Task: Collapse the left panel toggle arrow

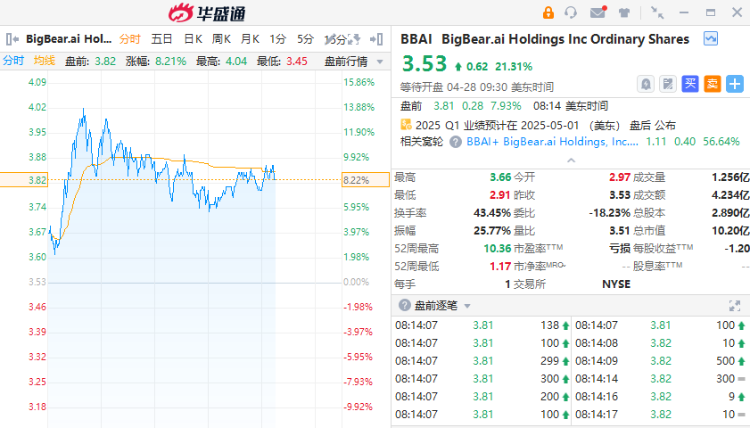Action: point(9,39)
